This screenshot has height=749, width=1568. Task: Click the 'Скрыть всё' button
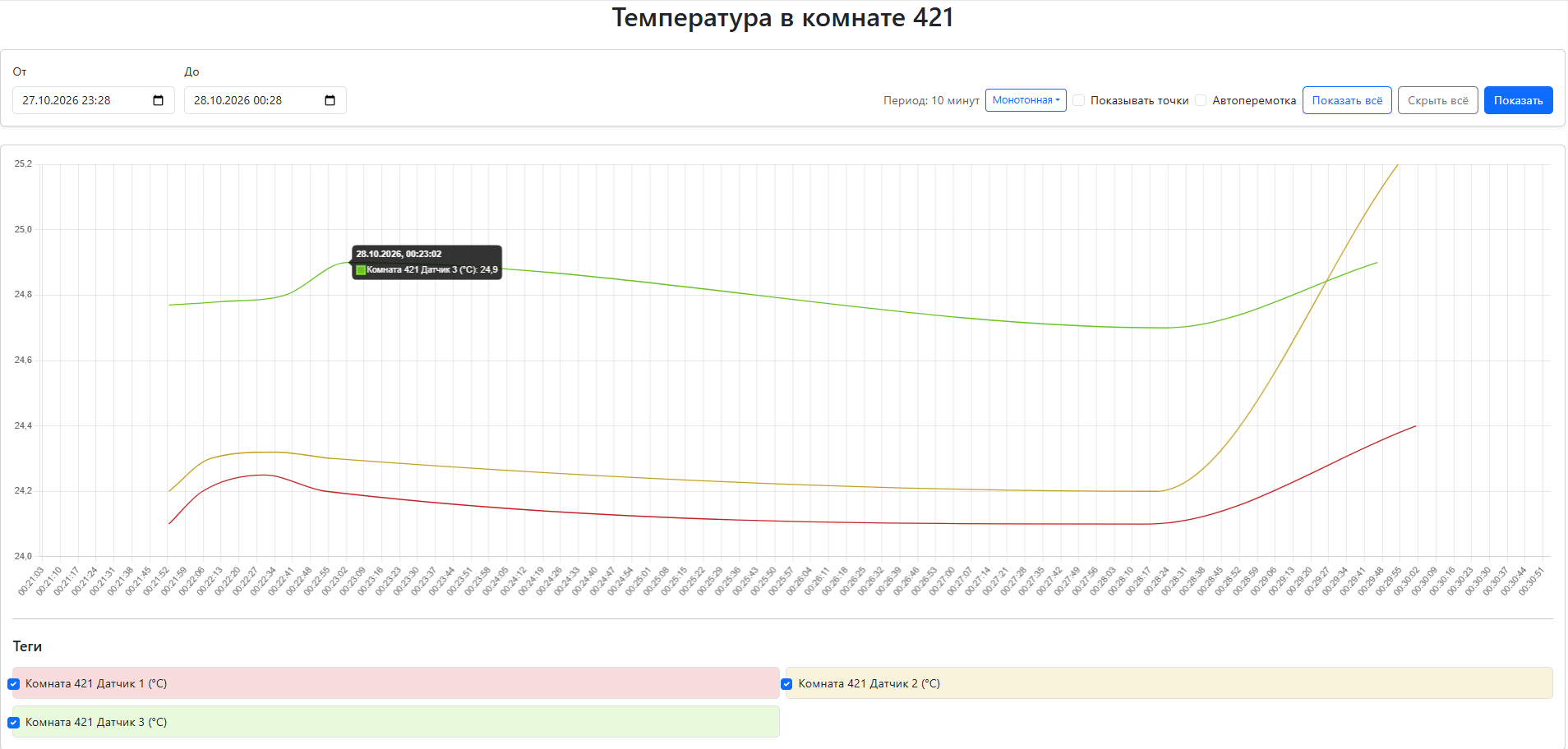tap(1438, 100)
